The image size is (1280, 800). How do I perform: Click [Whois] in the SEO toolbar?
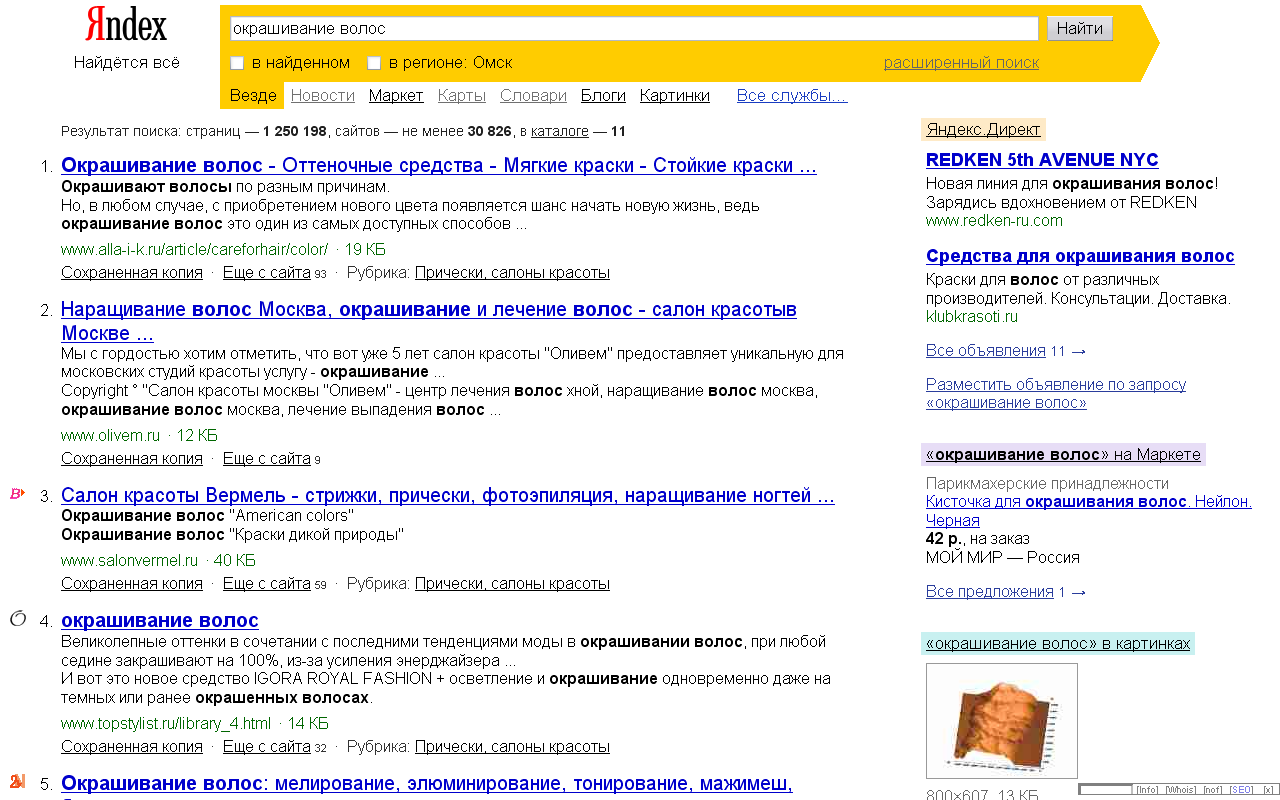tap(1181, 788)
